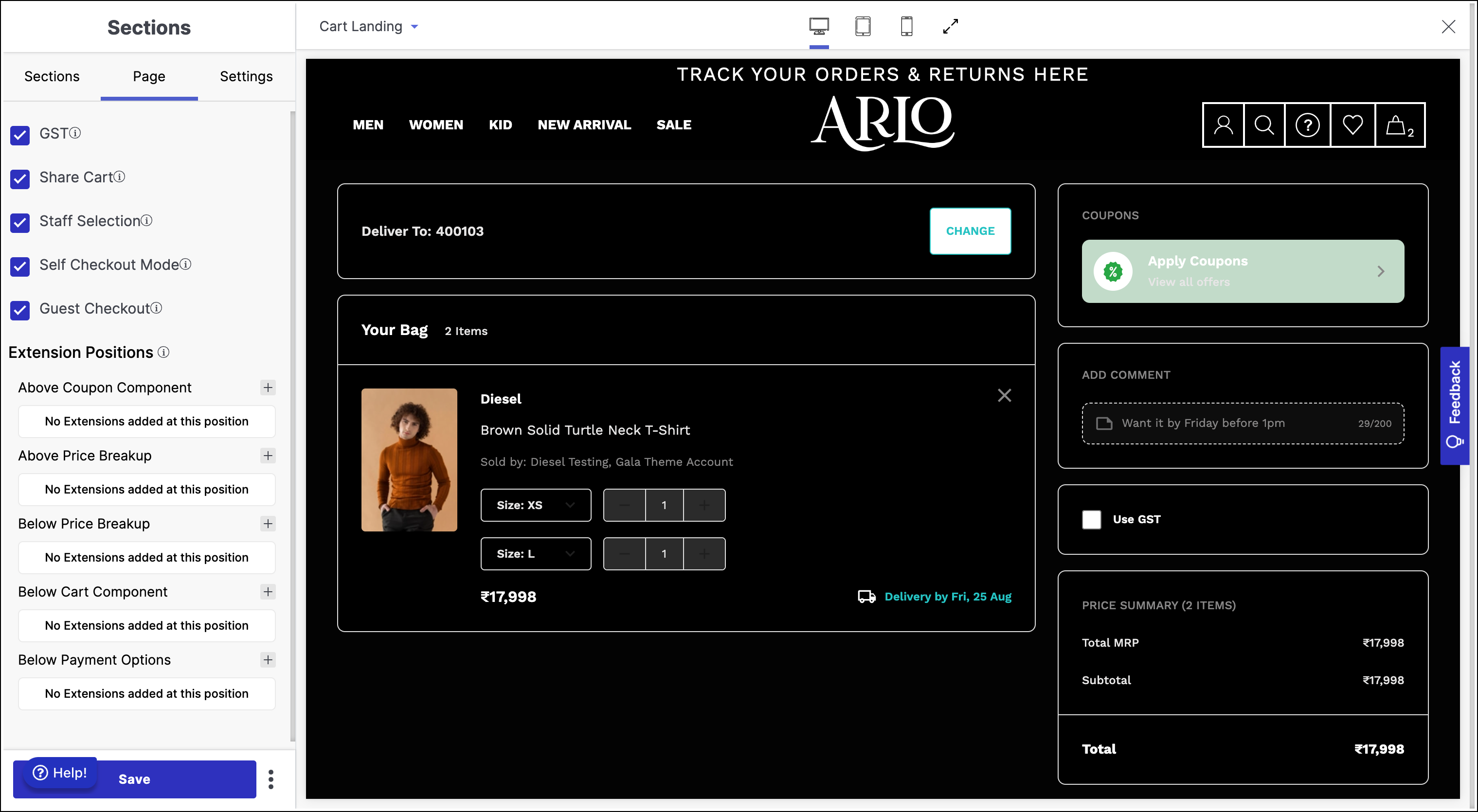Viewport: 1478px width, 812px height.
Task: Switch to tablet preview icon
Action: point(863,26)
